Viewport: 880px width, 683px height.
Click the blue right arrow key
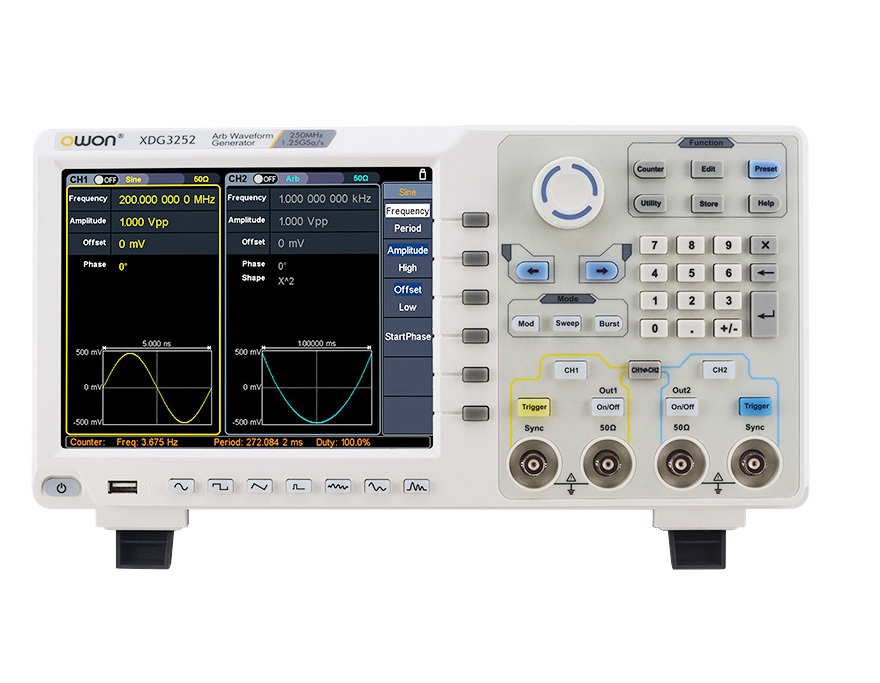[601, 272]
